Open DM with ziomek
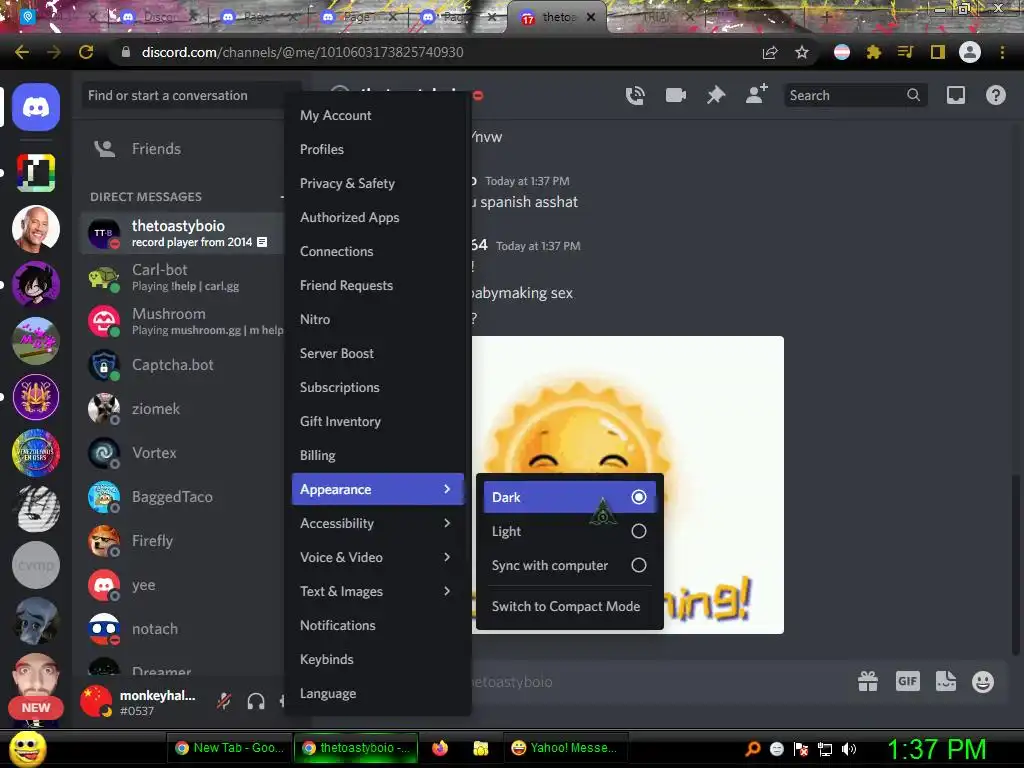The image size is (1024, 768). coord(182,409)
